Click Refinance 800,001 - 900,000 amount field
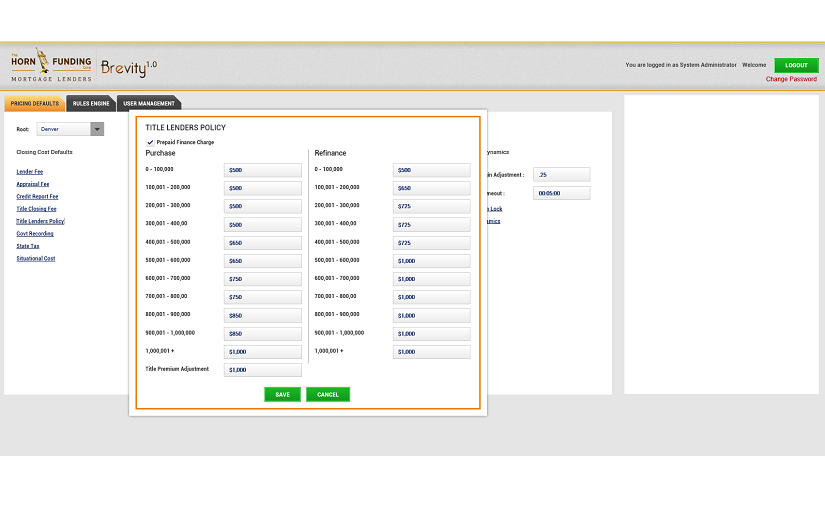Screen dimensions: 825x525 coord(431,316)
